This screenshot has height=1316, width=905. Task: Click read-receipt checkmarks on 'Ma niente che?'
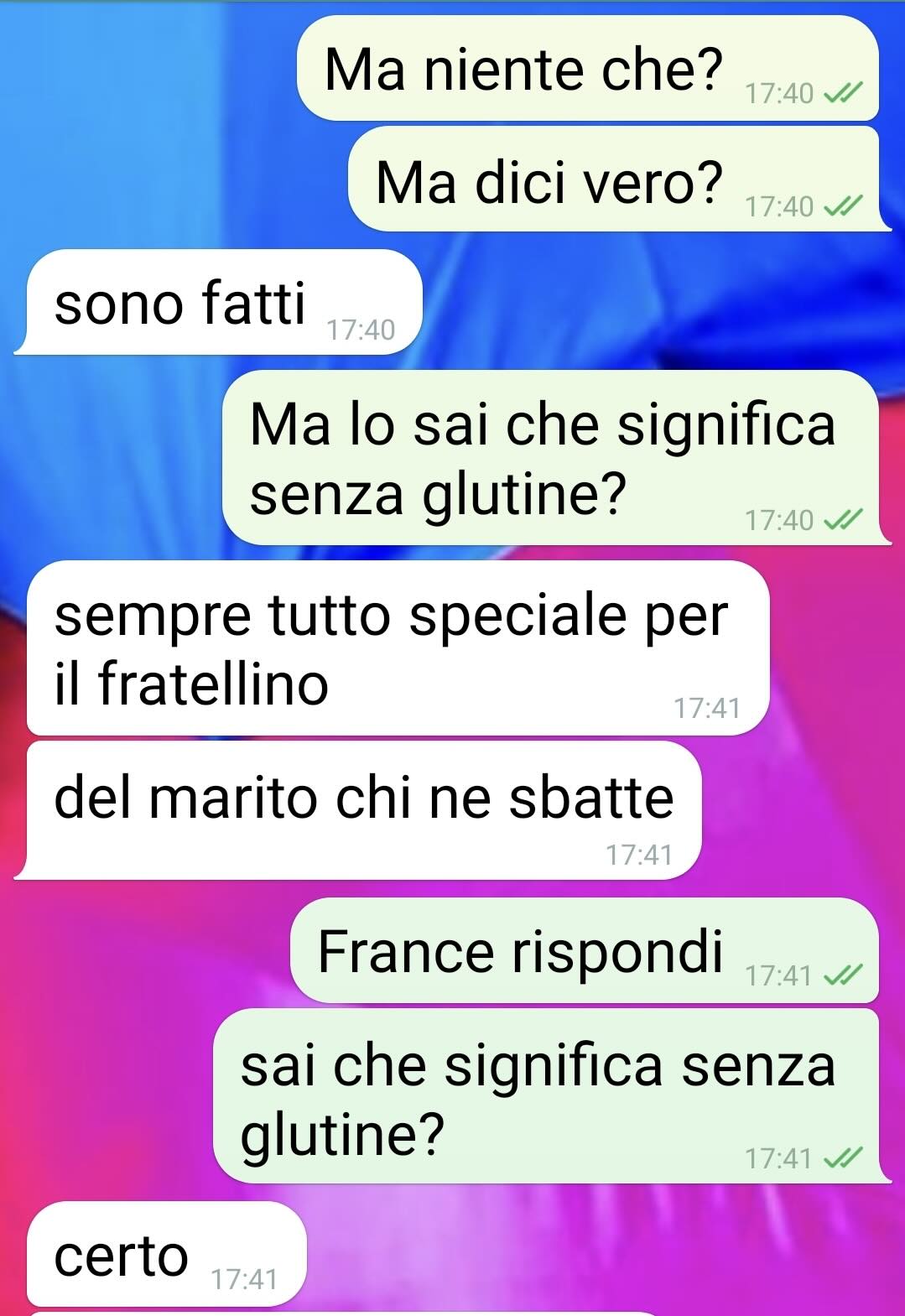[842, 94]
